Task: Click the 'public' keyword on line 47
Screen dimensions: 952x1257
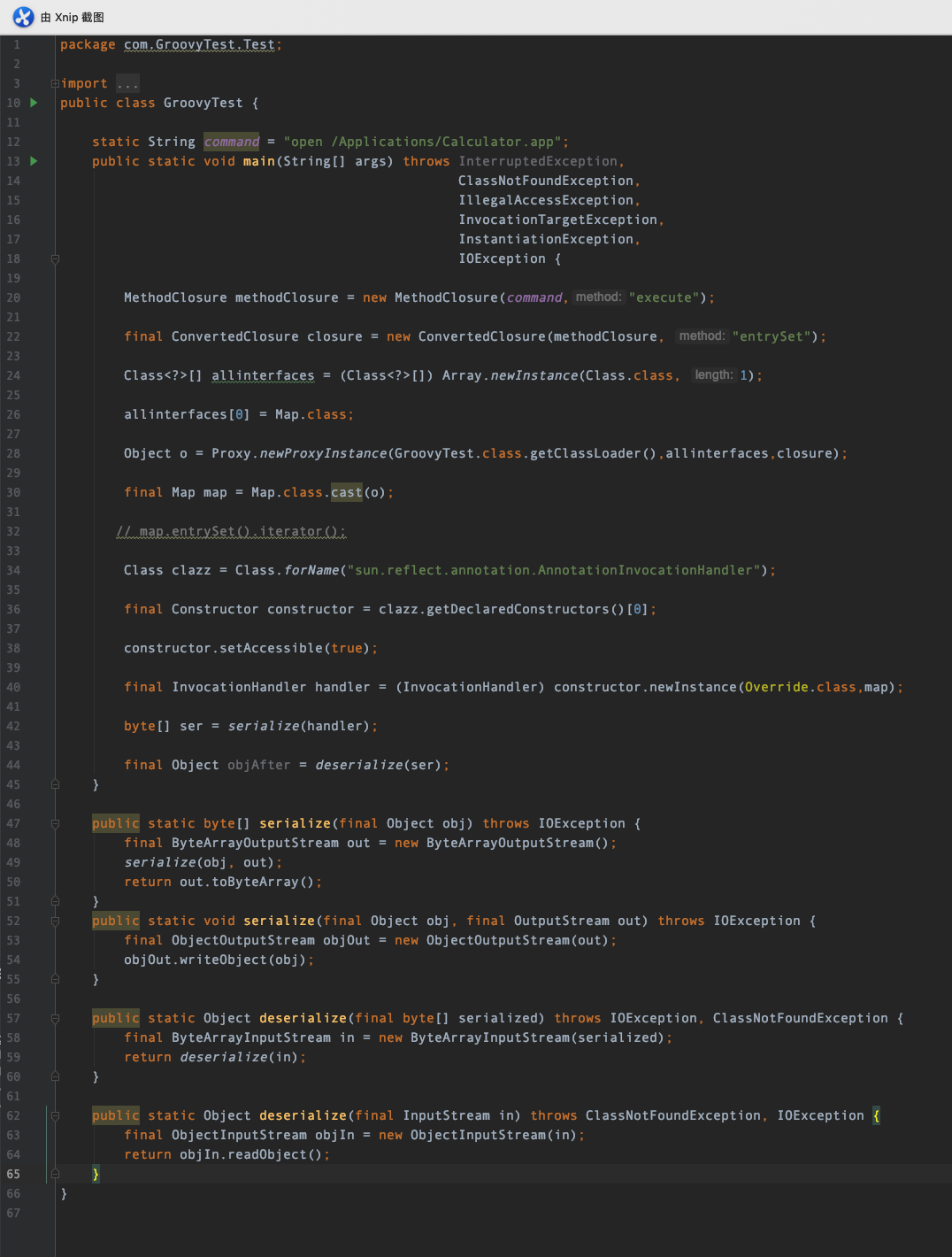Action: tap(116, 823)
